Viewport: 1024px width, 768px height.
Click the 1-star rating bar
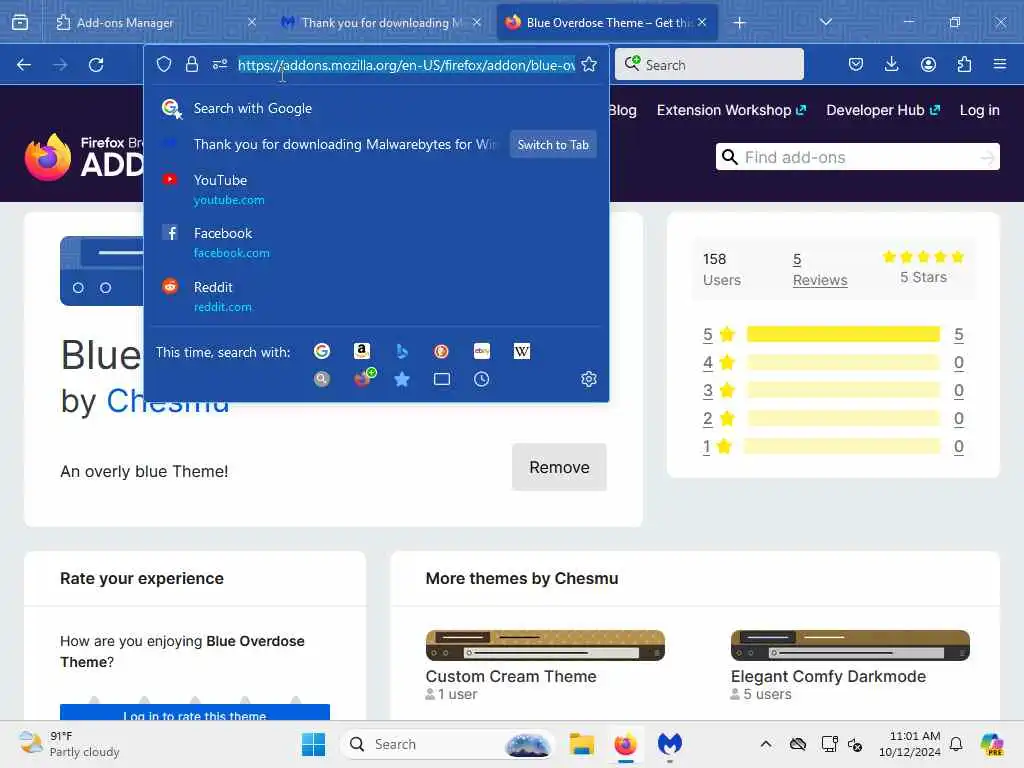click(x=843, y=446)
